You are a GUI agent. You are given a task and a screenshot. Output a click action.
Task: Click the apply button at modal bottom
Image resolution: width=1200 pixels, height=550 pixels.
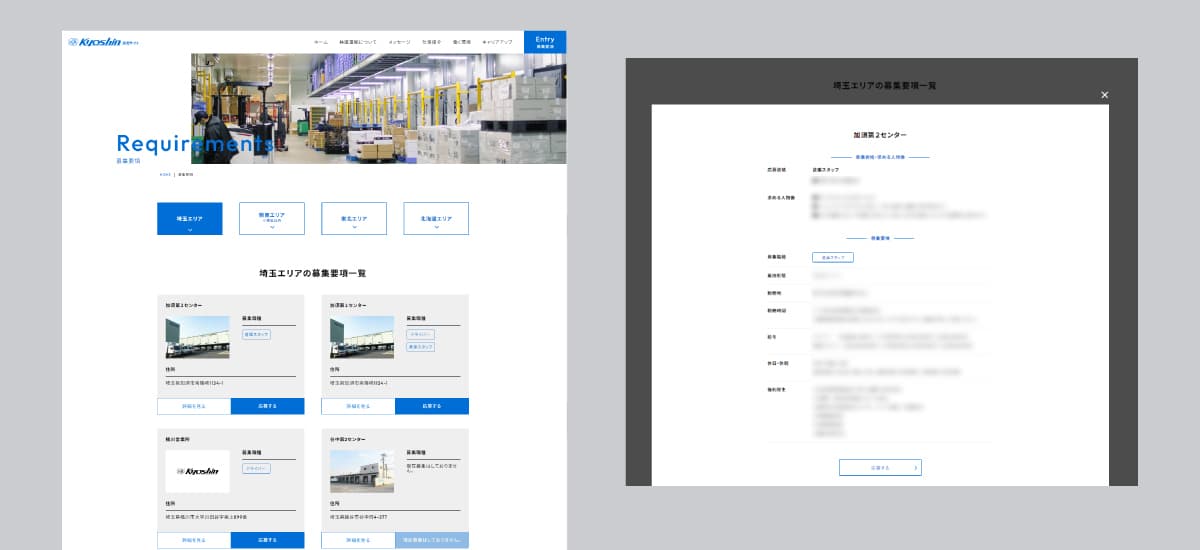[x=880, y=467]
